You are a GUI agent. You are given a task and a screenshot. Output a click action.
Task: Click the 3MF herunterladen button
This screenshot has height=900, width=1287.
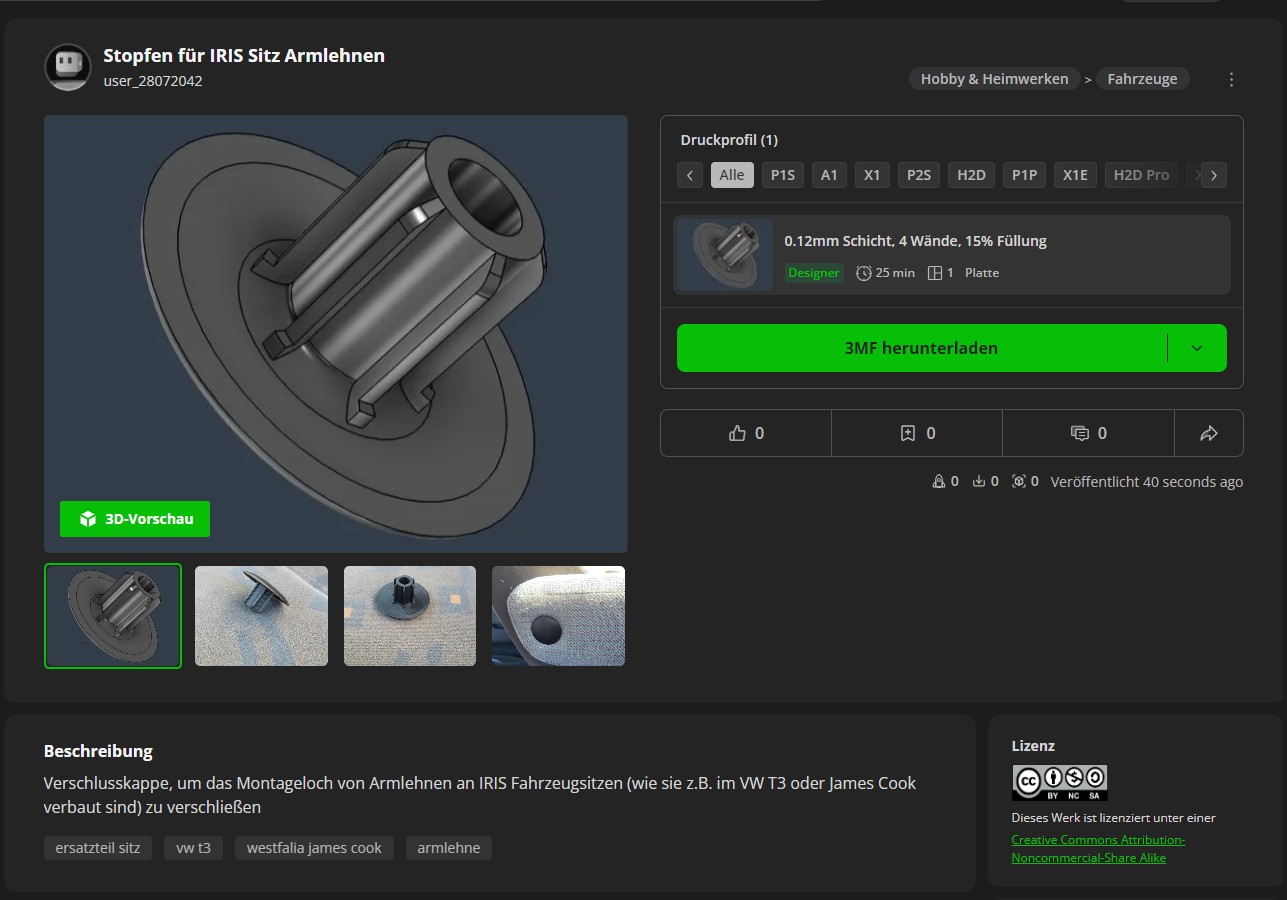click(921, 348)
